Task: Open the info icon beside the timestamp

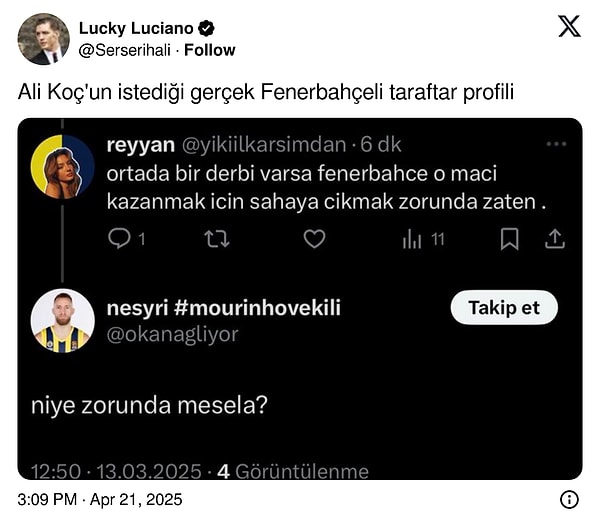Action: (569, 499)
